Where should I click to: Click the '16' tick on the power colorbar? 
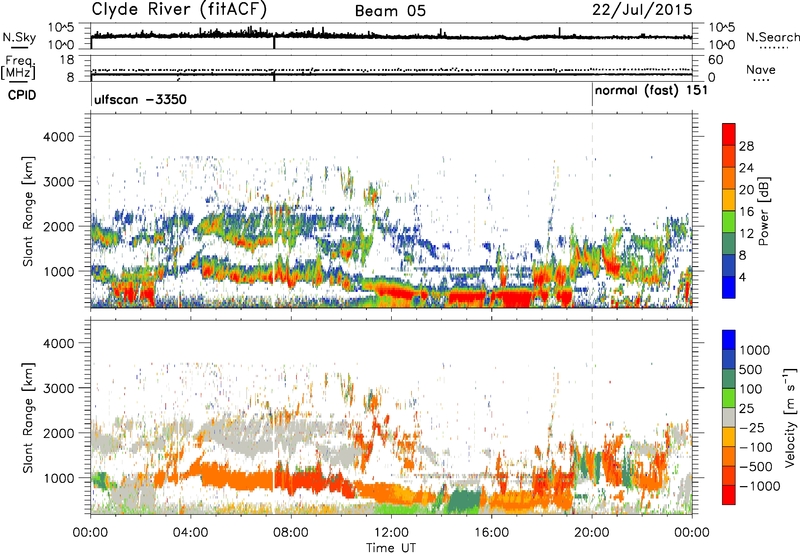click(x=746, y=212)
